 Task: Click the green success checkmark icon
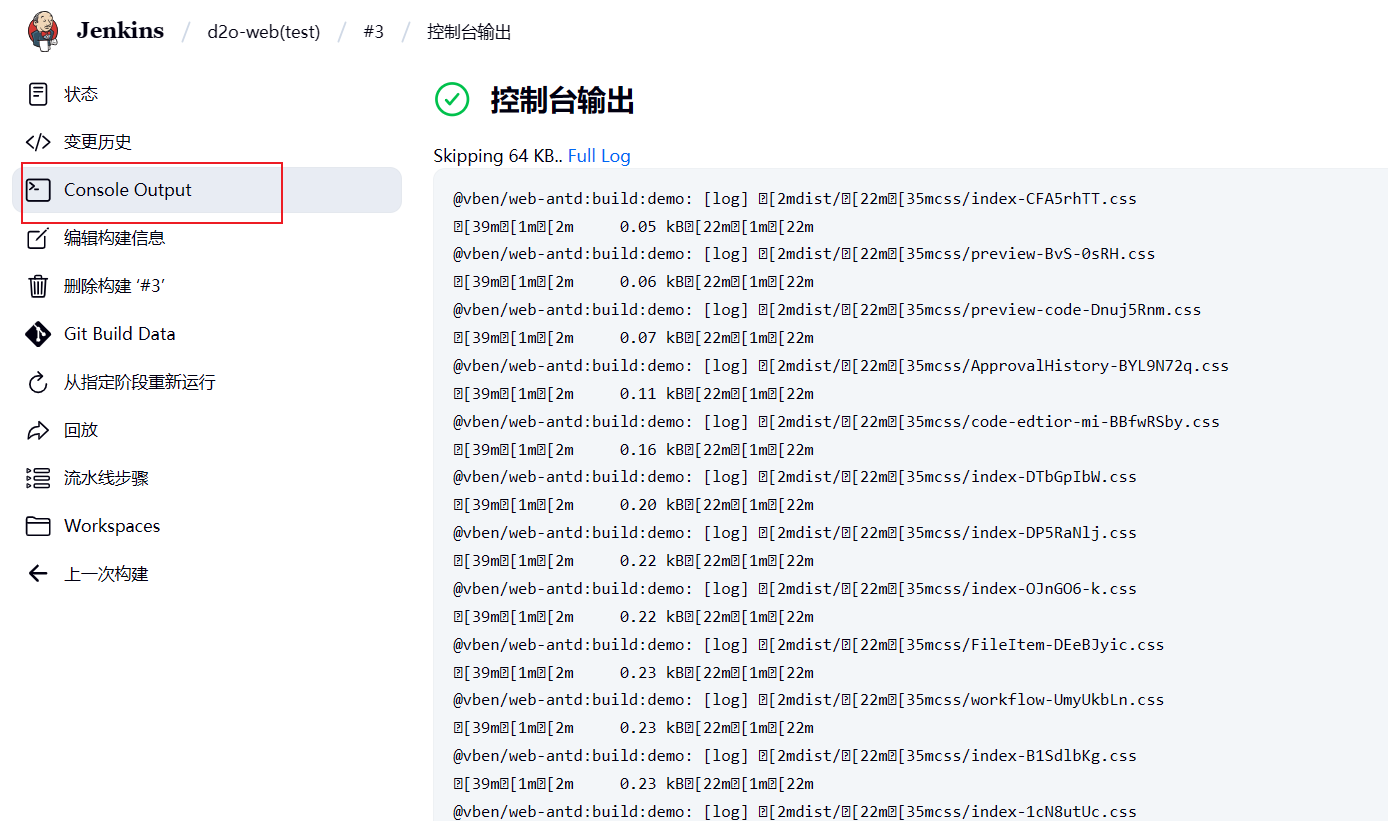(452, 99)
